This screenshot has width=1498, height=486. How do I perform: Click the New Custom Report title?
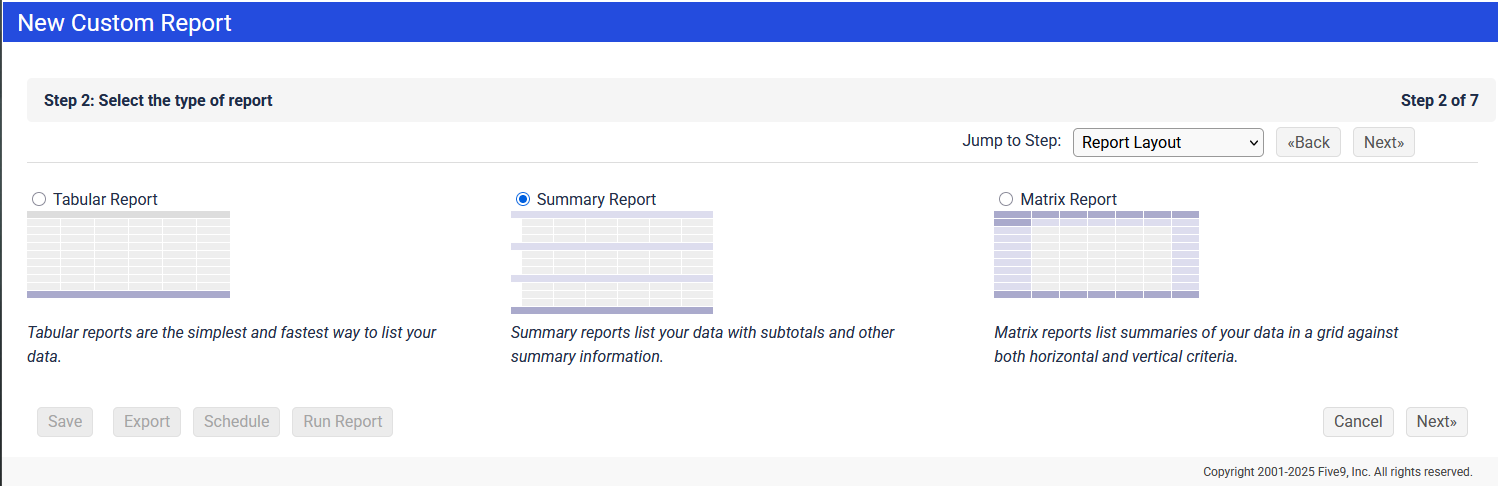coord(125,22)
